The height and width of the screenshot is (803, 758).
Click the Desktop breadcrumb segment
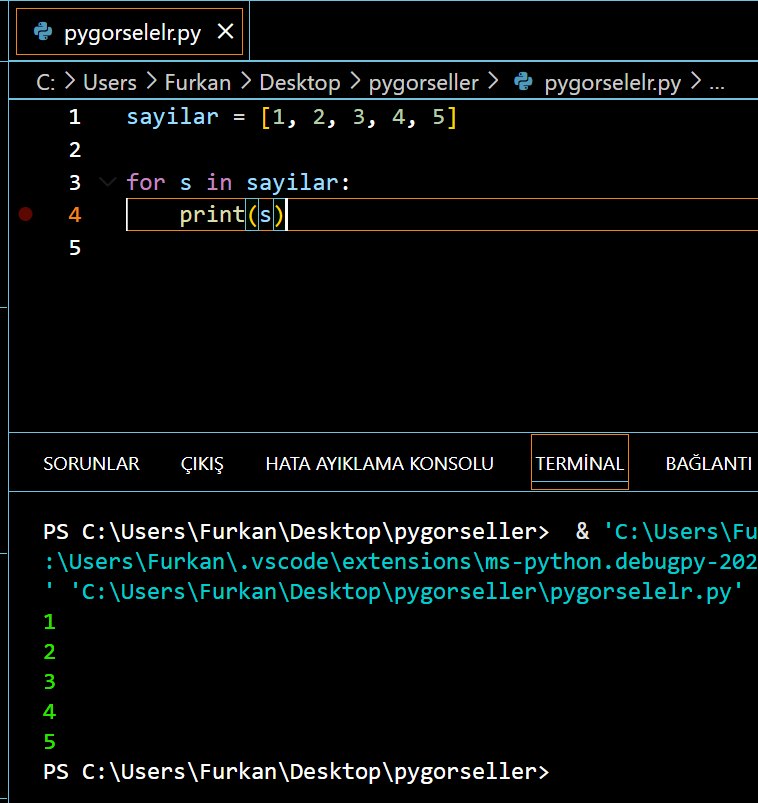pos(299,82)
